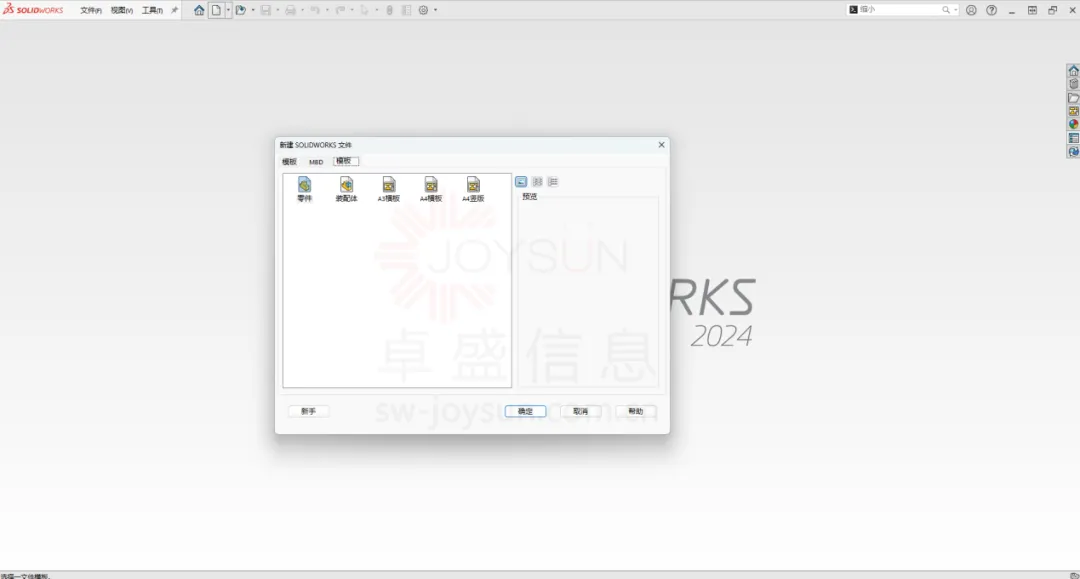Switch dialog to list details view
Viewport: 1080px width, 579px height.
[x=553, y=182]
